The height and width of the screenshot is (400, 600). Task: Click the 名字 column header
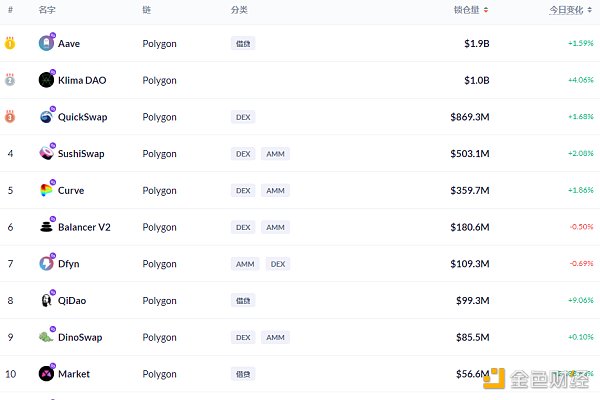(x=47, y=10)
